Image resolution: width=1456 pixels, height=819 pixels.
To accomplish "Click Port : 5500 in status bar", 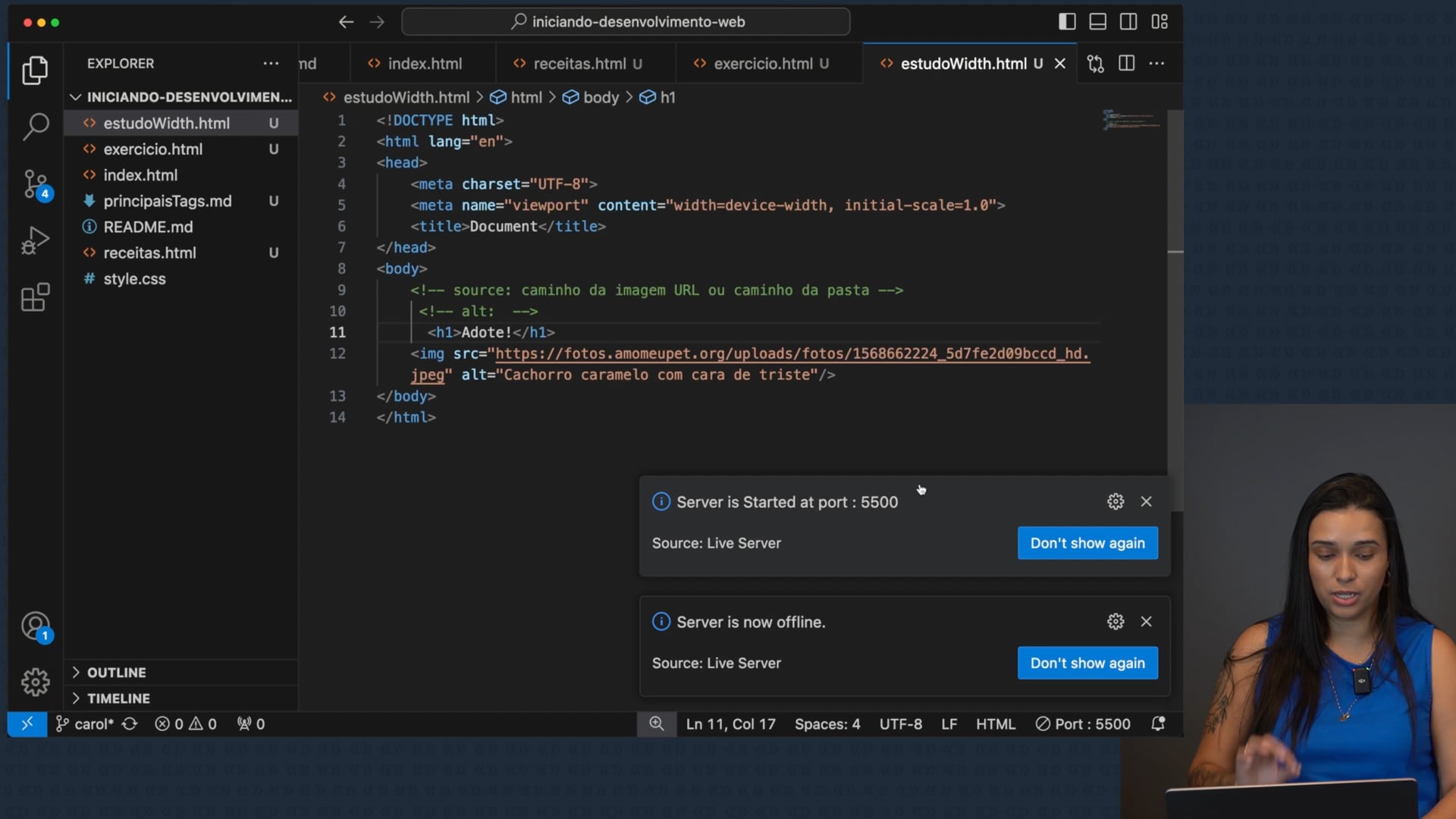I will click(1083, 723).
